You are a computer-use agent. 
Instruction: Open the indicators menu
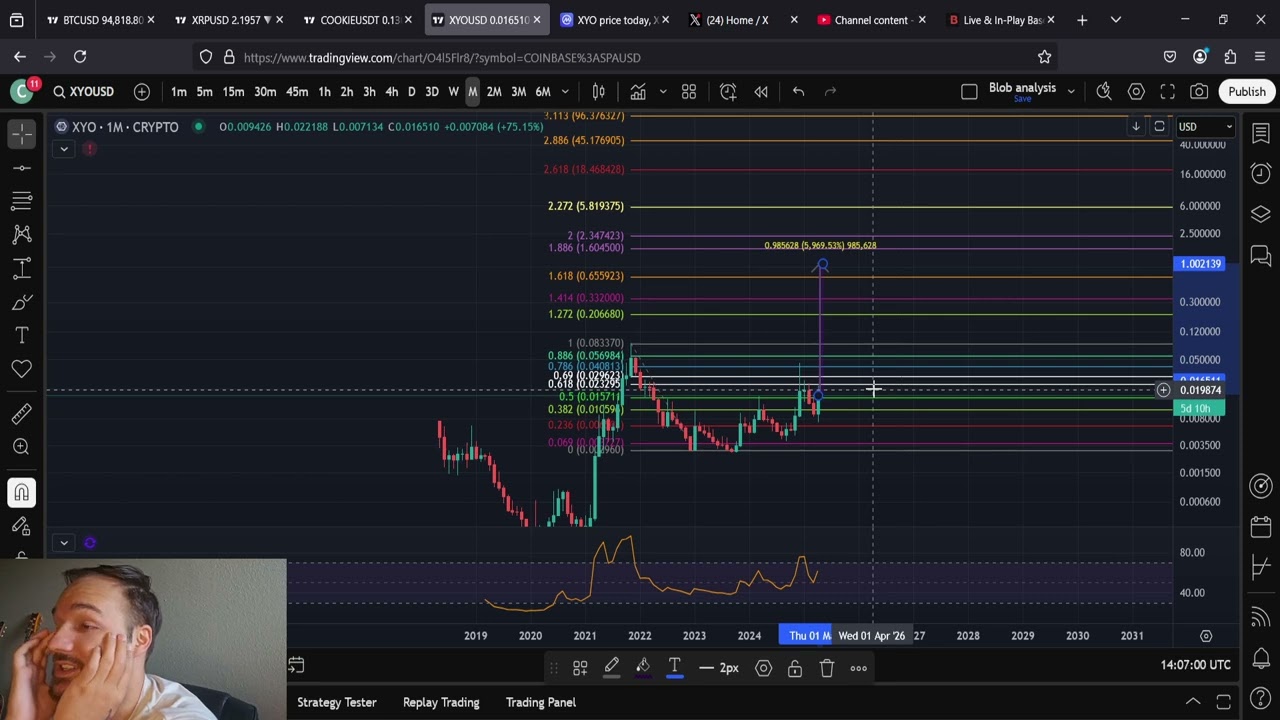638,92
